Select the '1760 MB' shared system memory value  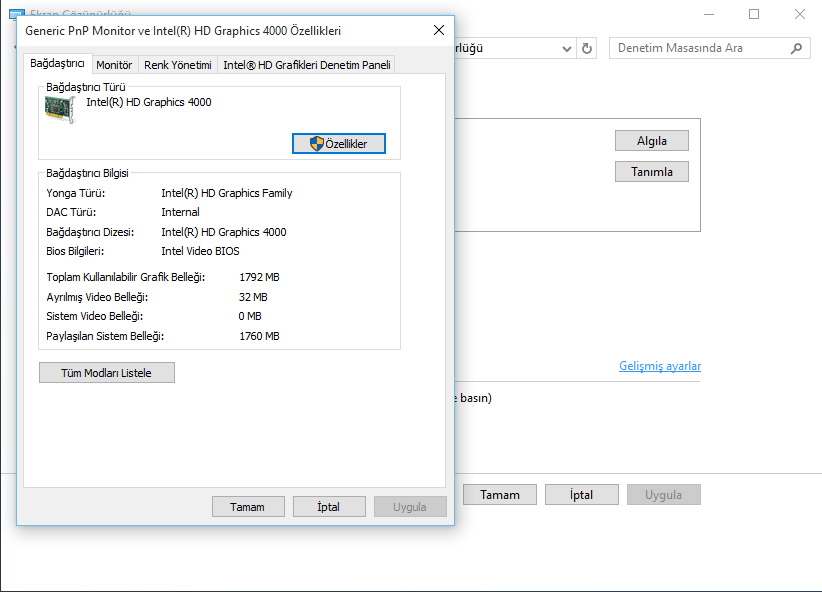tap(259, 336)
